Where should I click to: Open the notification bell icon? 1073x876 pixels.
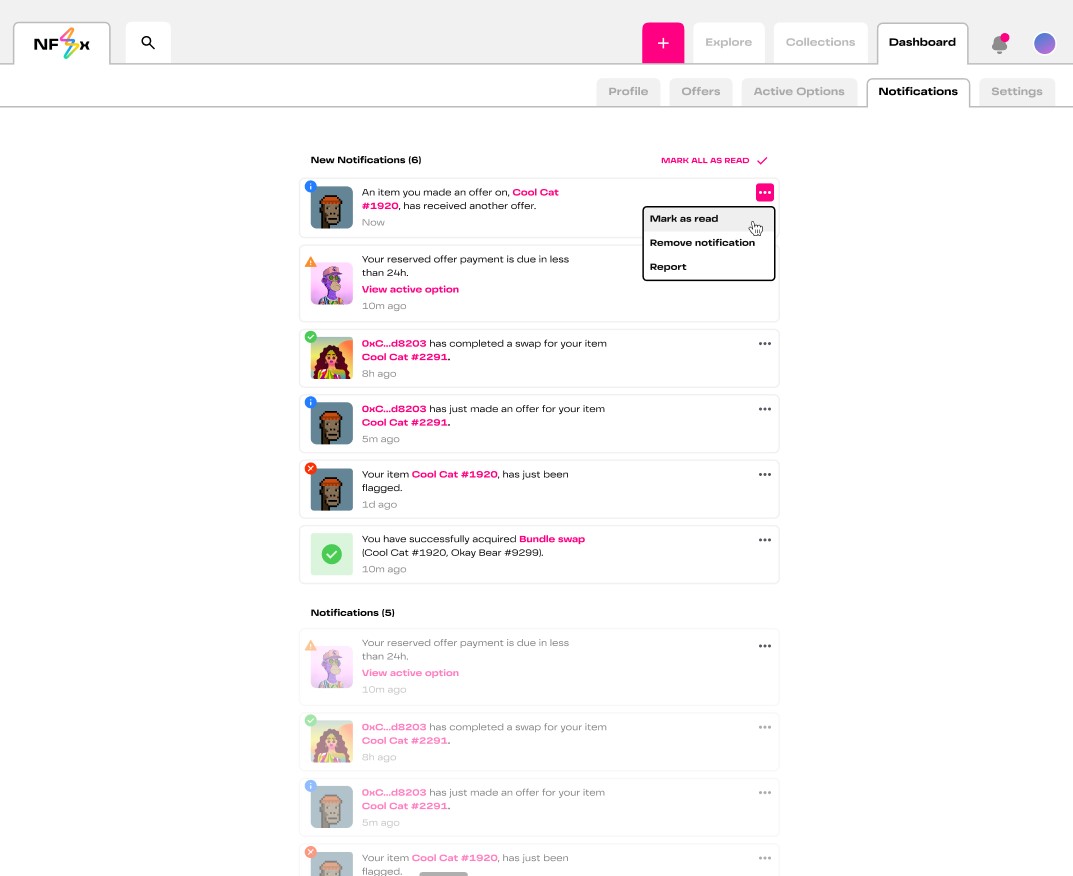tap(999, 44)
